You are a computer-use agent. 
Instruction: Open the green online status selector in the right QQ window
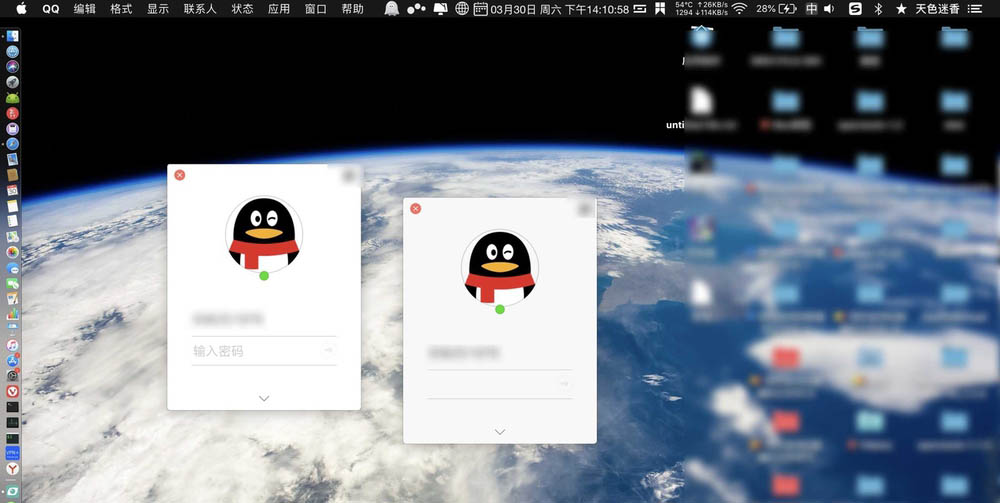[x=500, y=309]
